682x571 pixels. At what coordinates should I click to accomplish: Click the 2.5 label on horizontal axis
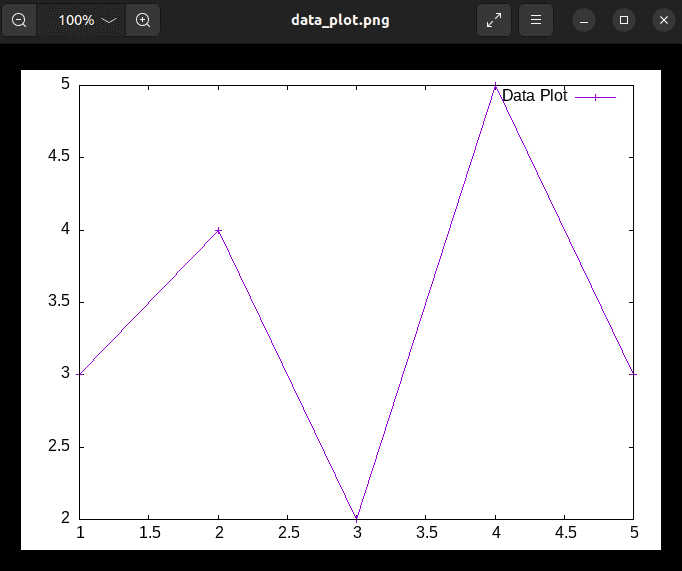click(x=287, y=534)
